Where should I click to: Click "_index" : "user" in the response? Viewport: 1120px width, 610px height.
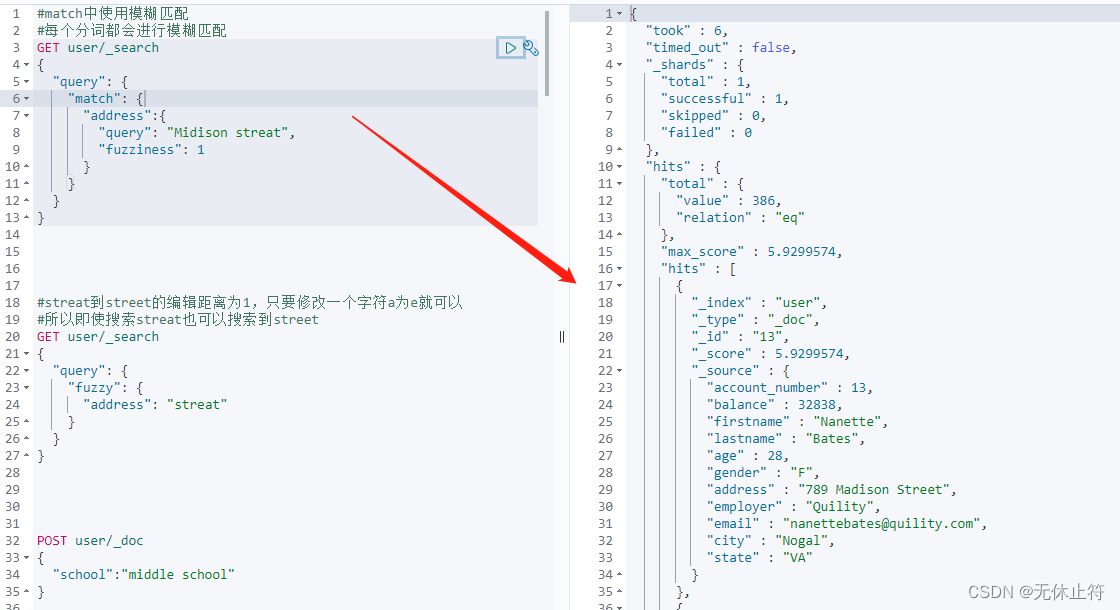[759, 303]
